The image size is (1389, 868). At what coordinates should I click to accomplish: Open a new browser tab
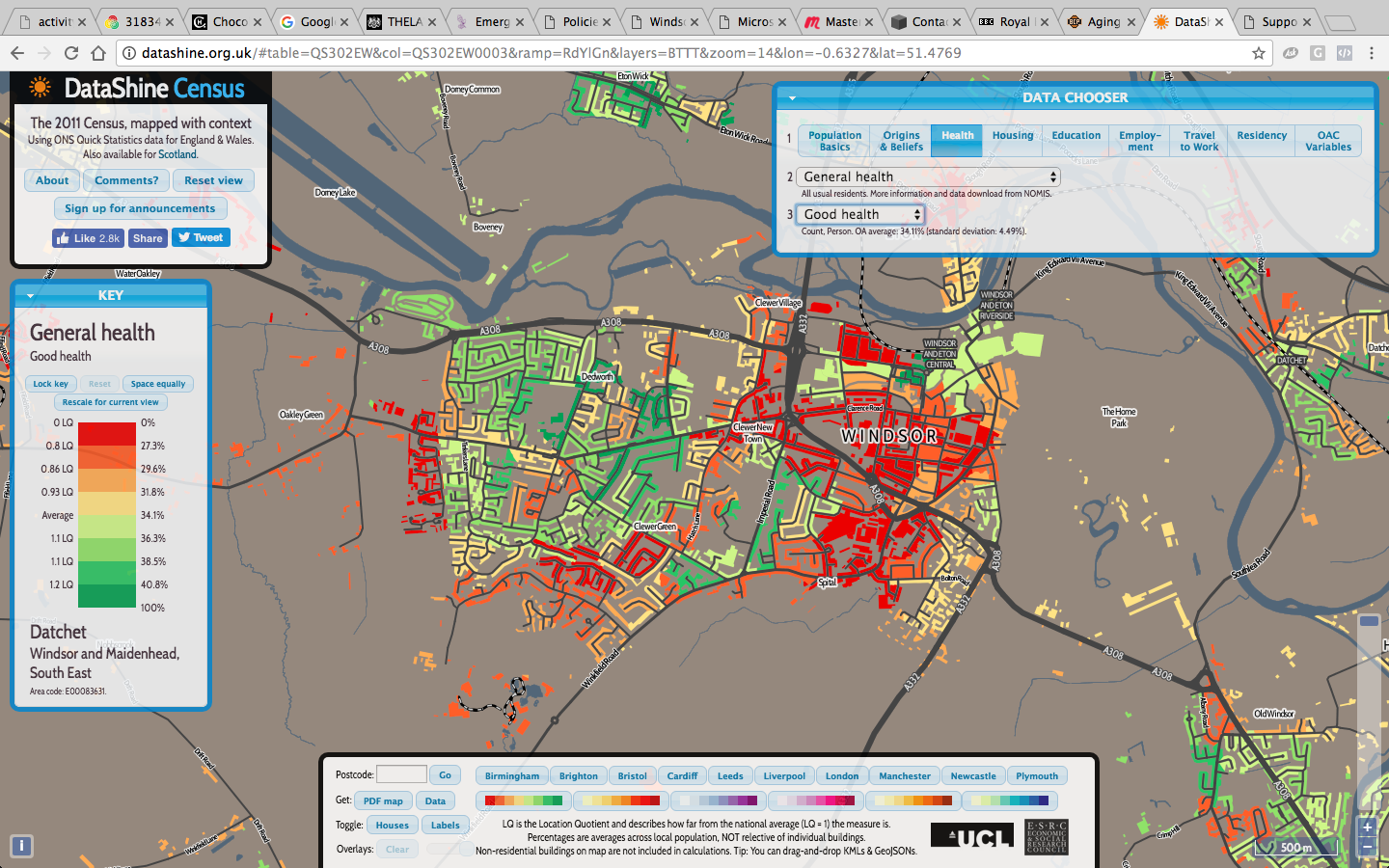(x=1339, y=22)
